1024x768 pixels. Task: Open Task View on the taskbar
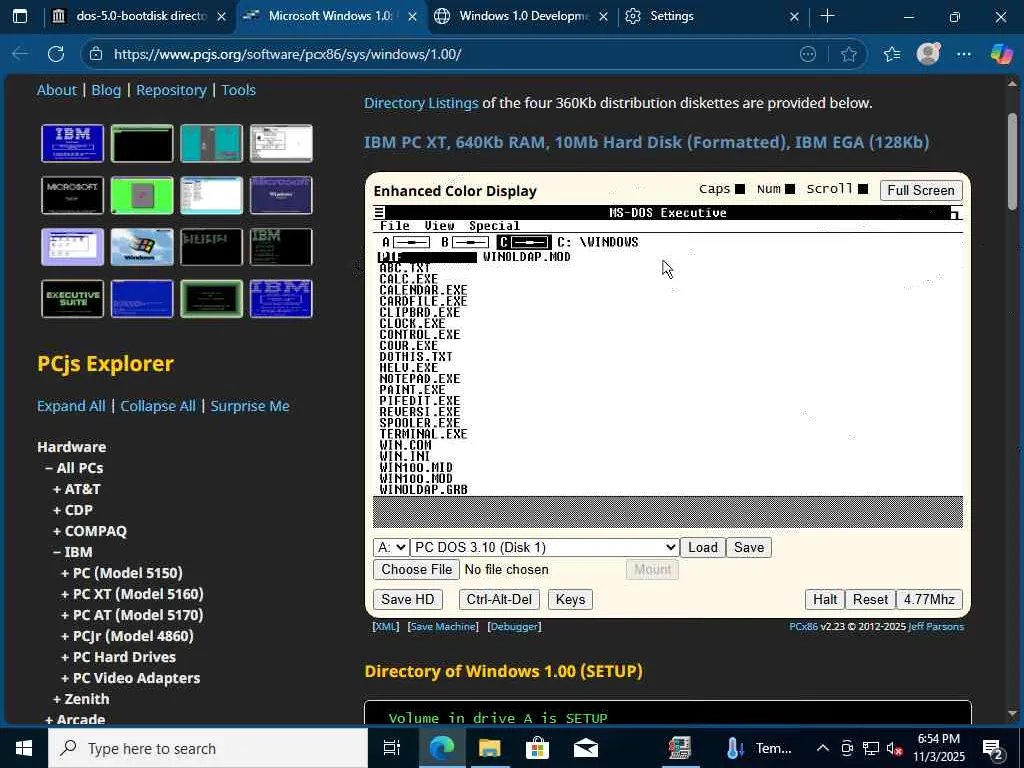pyautogui.click(x=392, y=748)
